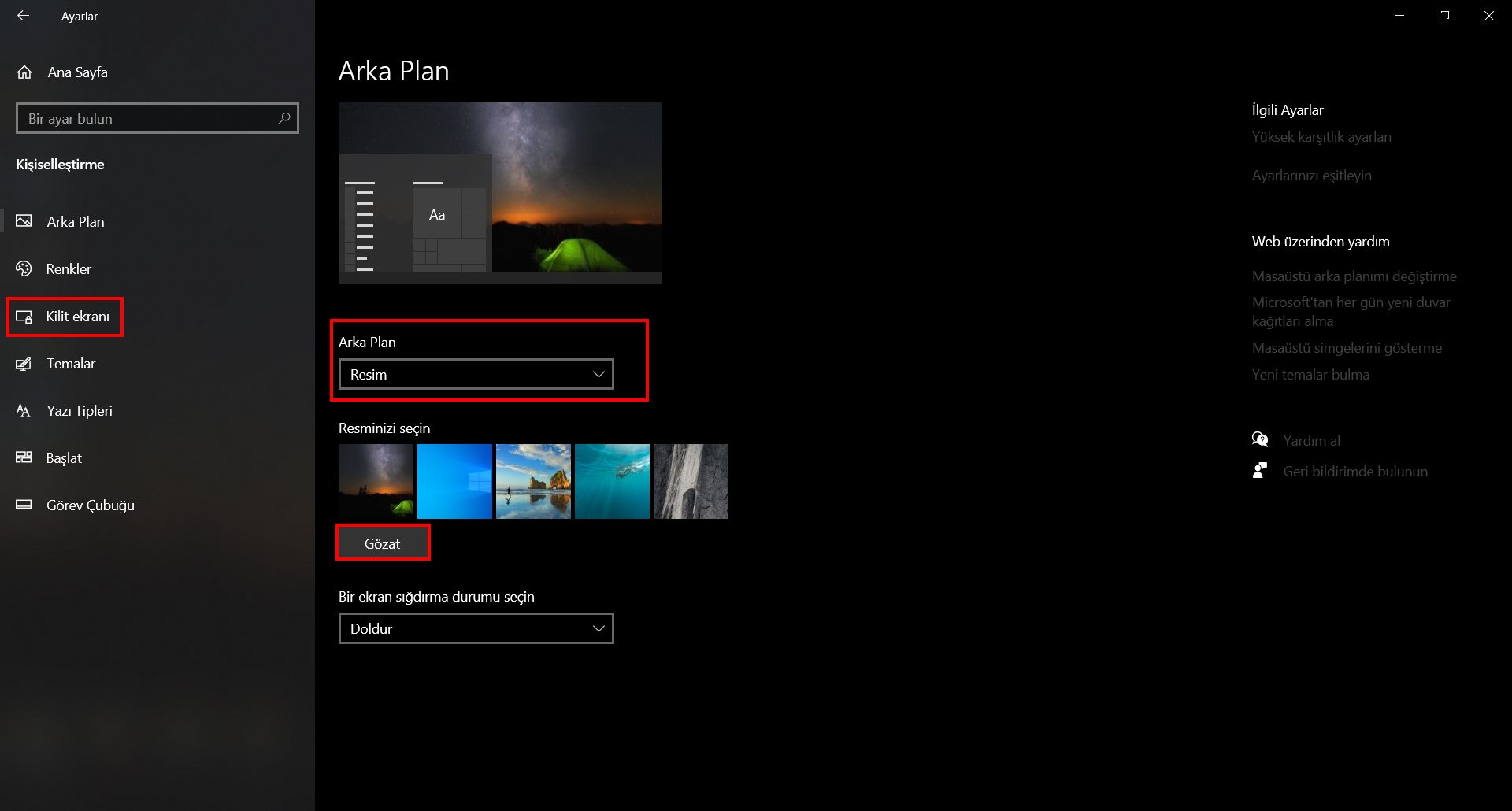
Task: Click the Ana Sayfa home icon
Action: tap(24, 72)
